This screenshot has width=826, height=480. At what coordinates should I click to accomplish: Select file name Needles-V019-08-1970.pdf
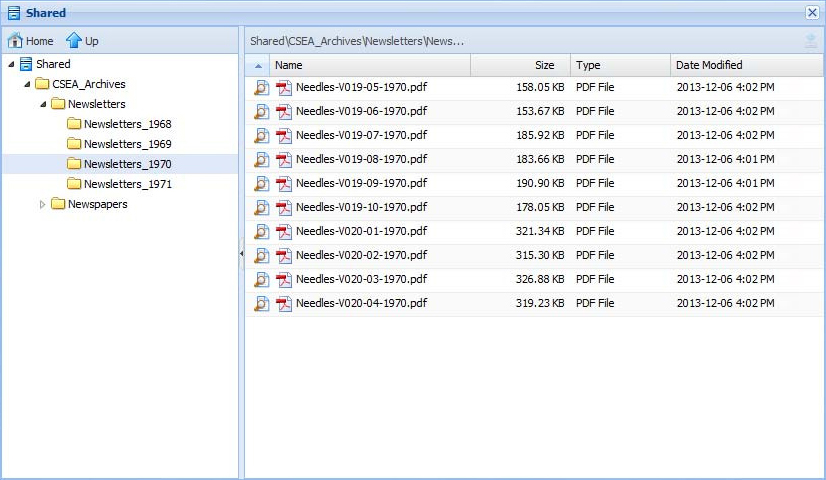tap(361, 159)
